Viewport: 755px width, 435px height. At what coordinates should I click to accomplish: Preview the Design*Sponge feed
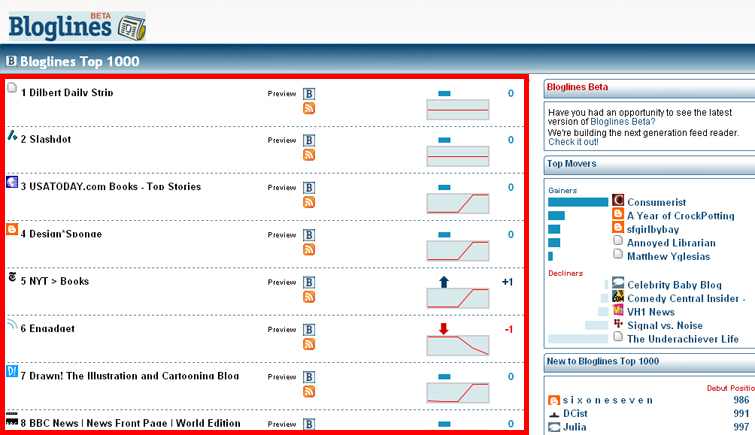[x=282, y=235]
